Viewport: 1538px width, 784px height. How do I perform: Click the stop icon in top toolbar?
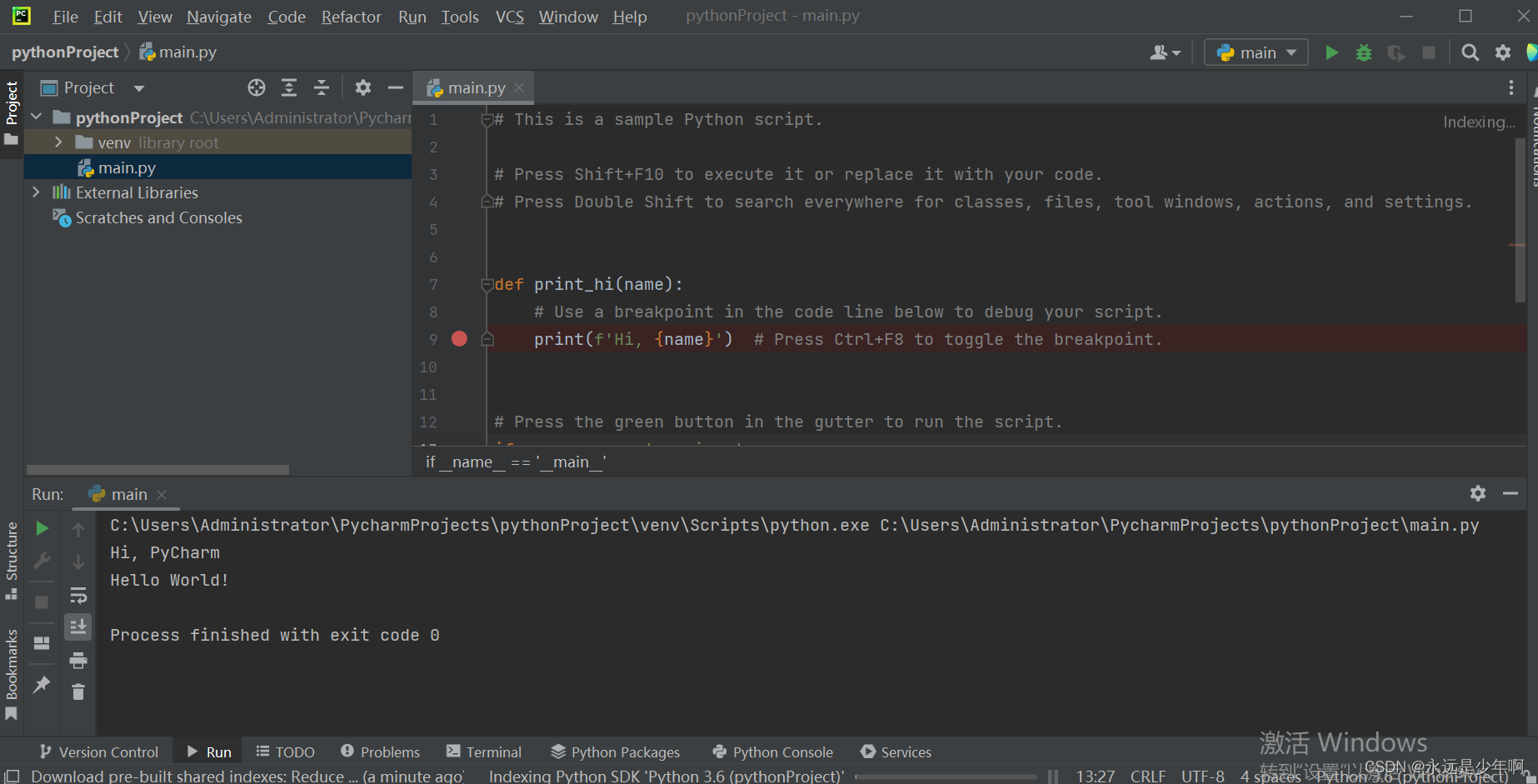point(1429,52)
